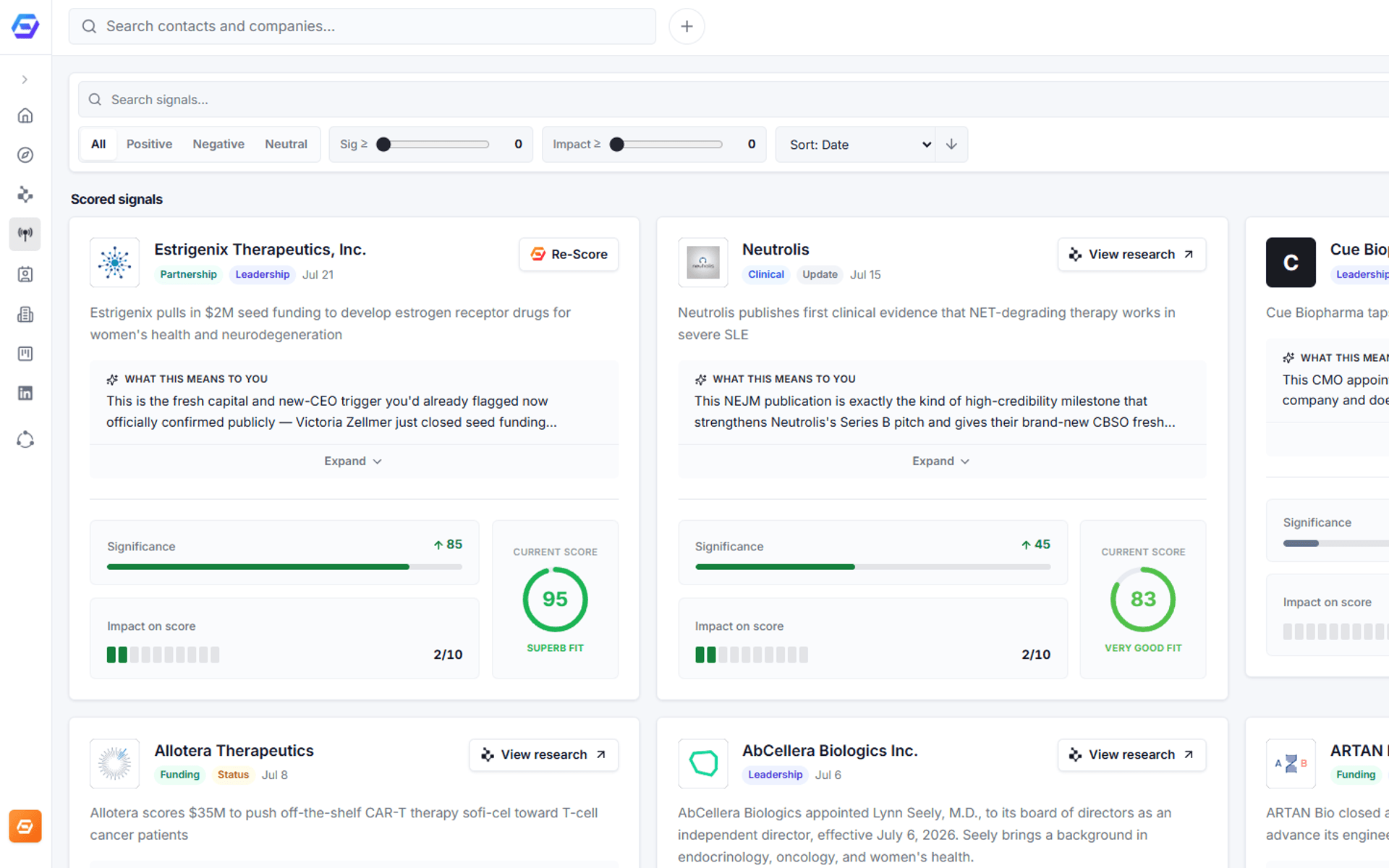Adjust the Sig threshold slider handle
Screen dimensions: 1389x868
pyautogui.click(x=383, y=145)
